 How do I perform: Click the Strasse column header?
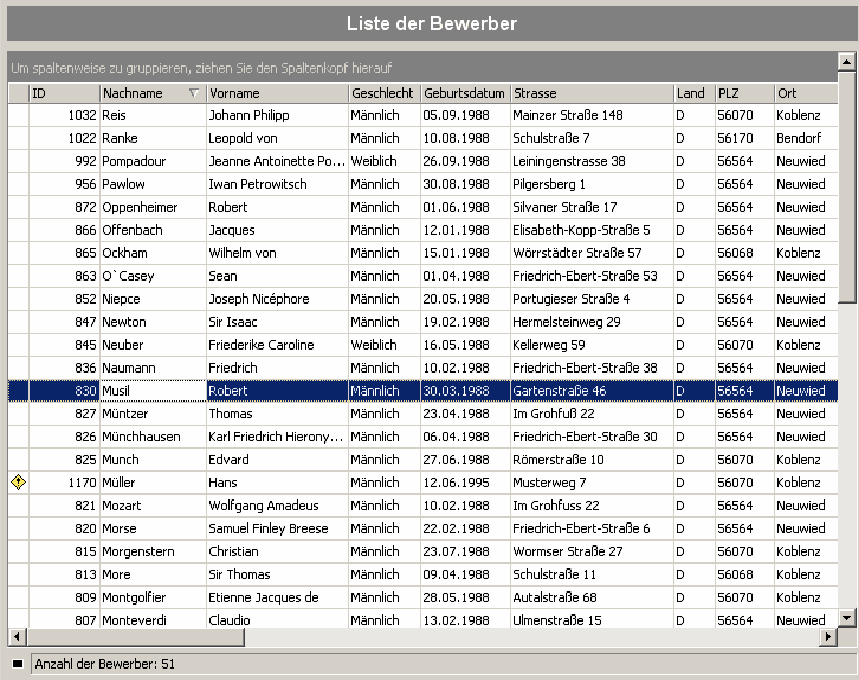(592, 93)
